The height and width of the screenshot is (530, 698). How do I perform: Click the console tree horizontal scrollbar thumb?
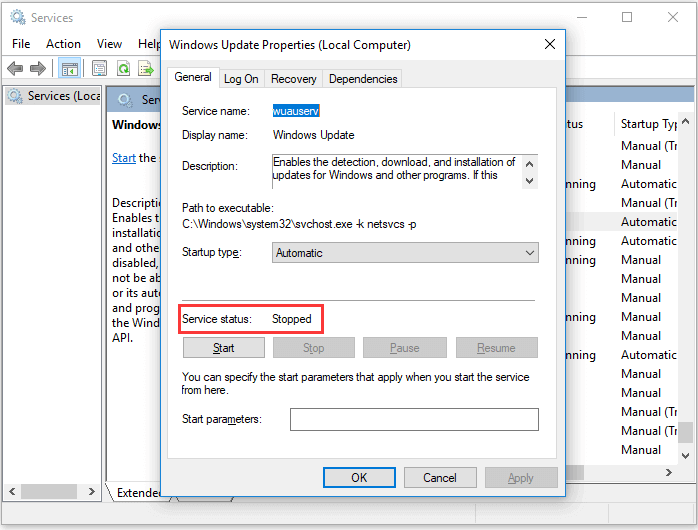click(49, 491)
